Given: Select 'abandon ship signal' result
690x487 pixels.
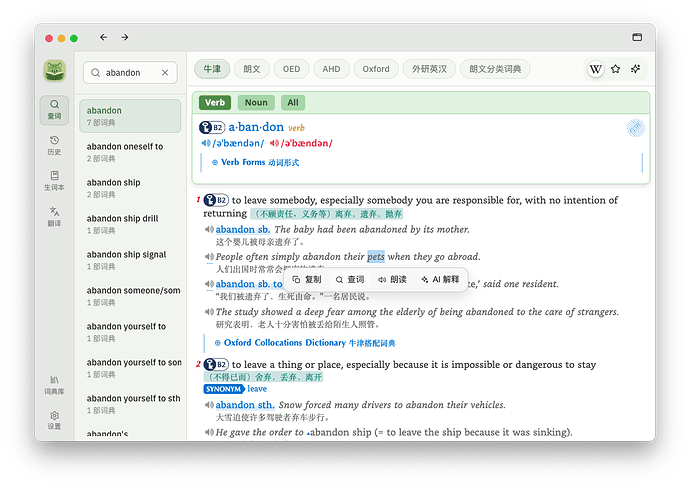Looking at the screenshot, I should point(130,260).
